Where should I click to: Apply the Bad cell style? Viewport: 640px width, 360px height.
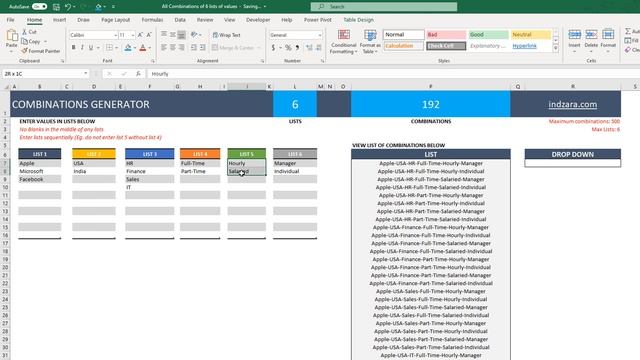click(x=446, y=35)
